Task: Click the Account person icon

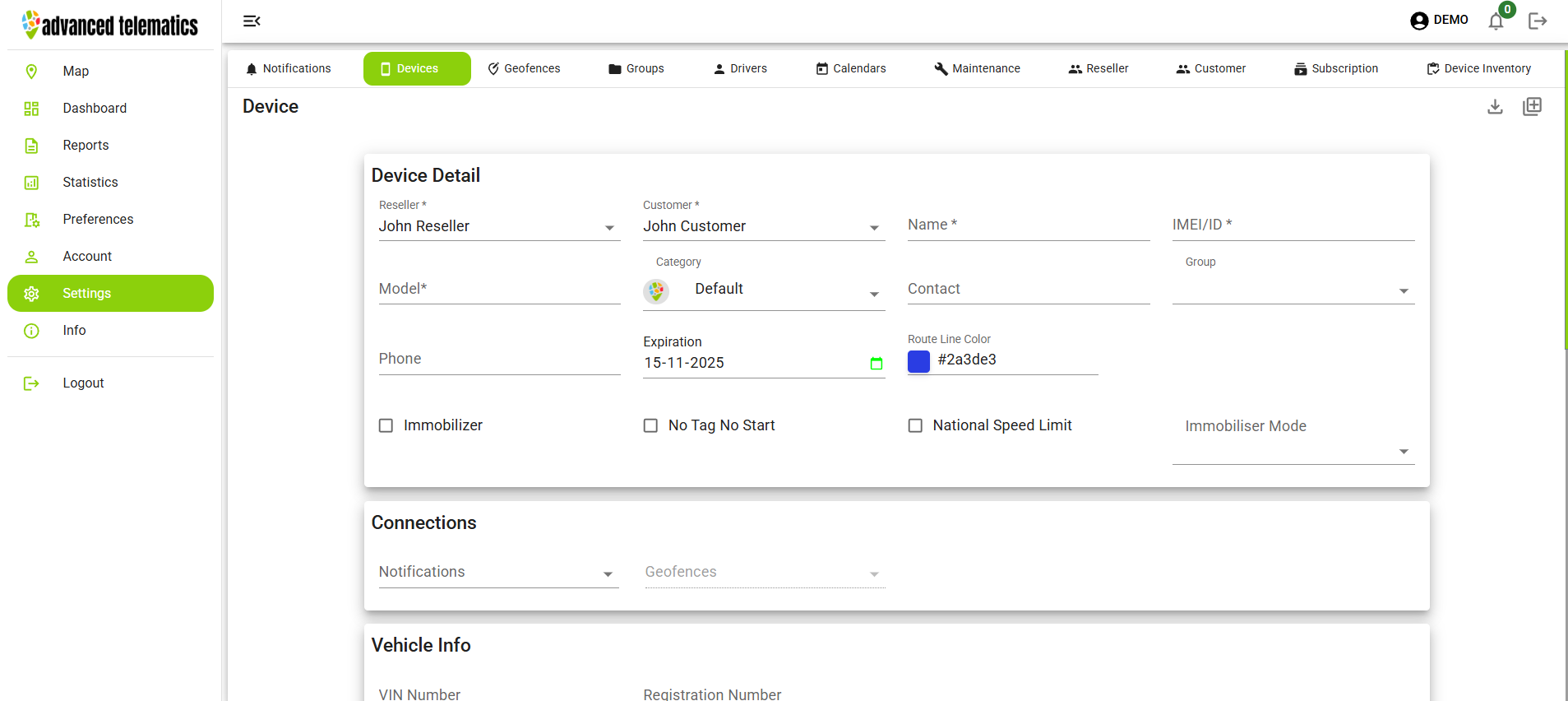Action: tap(31, 257)
